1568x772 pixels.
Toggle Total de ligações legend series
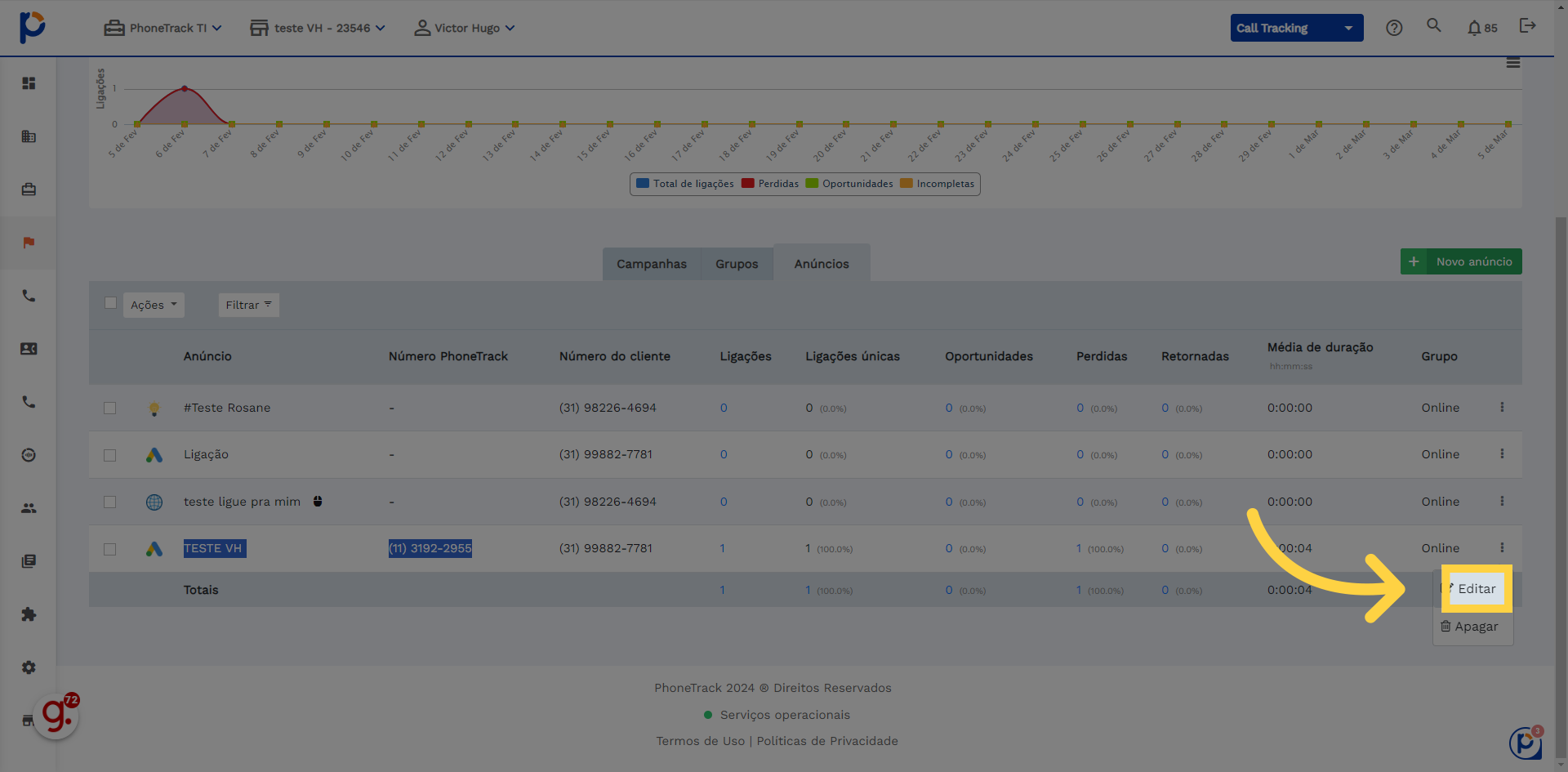point(685,184)
